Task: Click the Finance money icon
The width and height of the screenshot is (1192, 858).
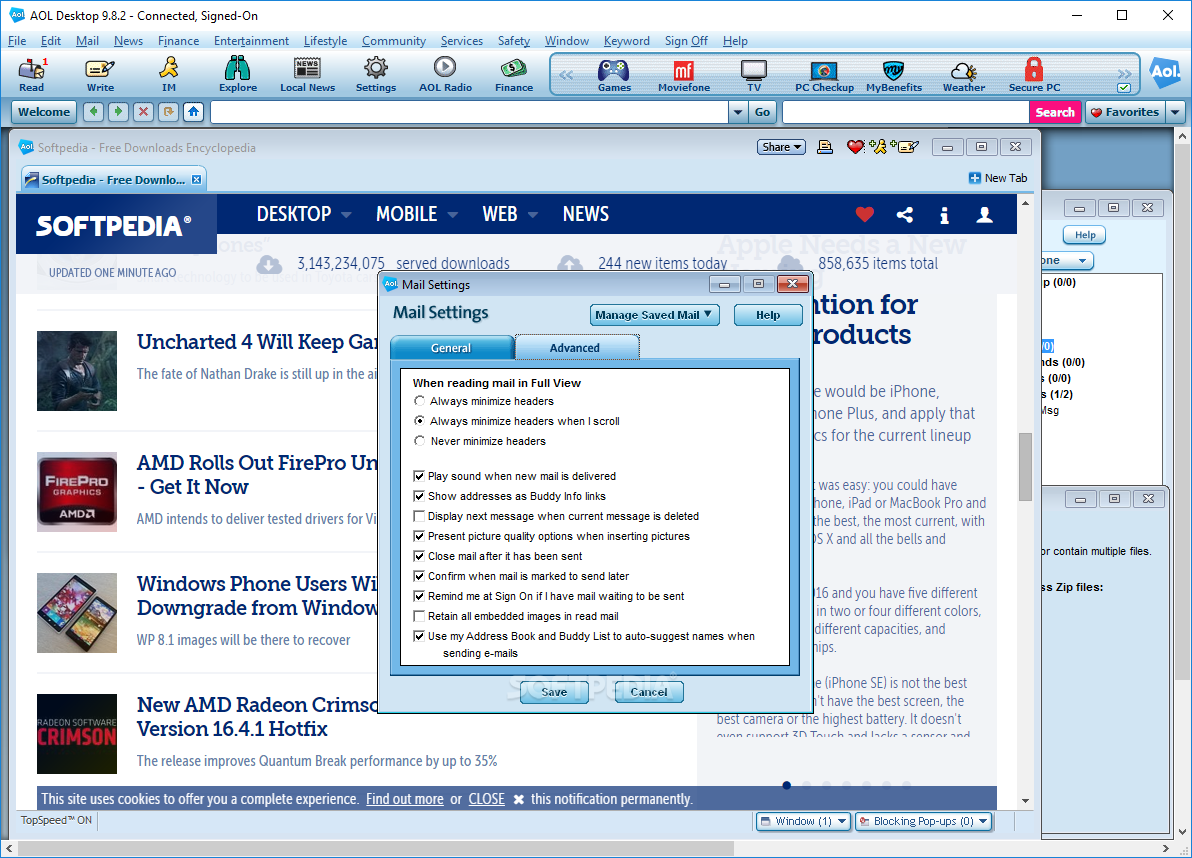Action: (x=514, y=75)
